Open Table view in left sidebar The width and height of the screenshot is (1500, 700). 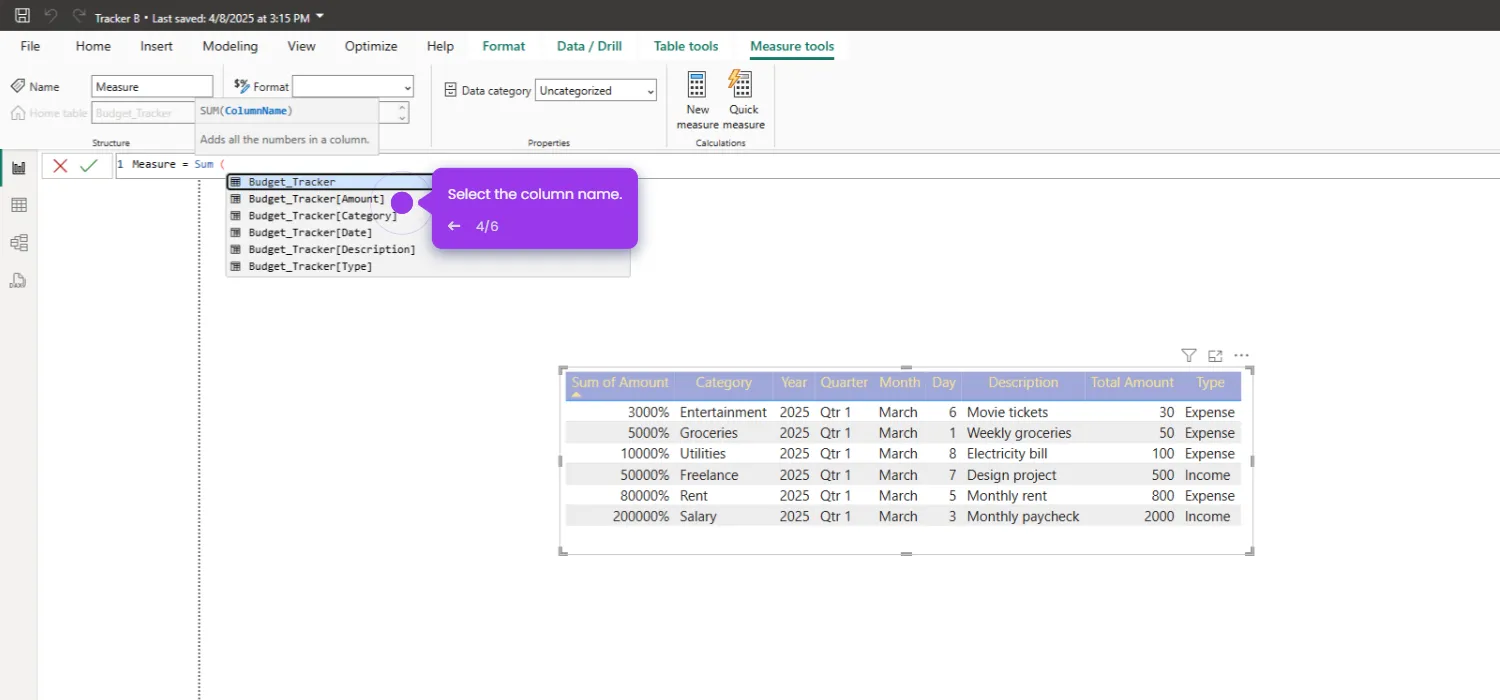pyautogui.click(x=18, y=205)
